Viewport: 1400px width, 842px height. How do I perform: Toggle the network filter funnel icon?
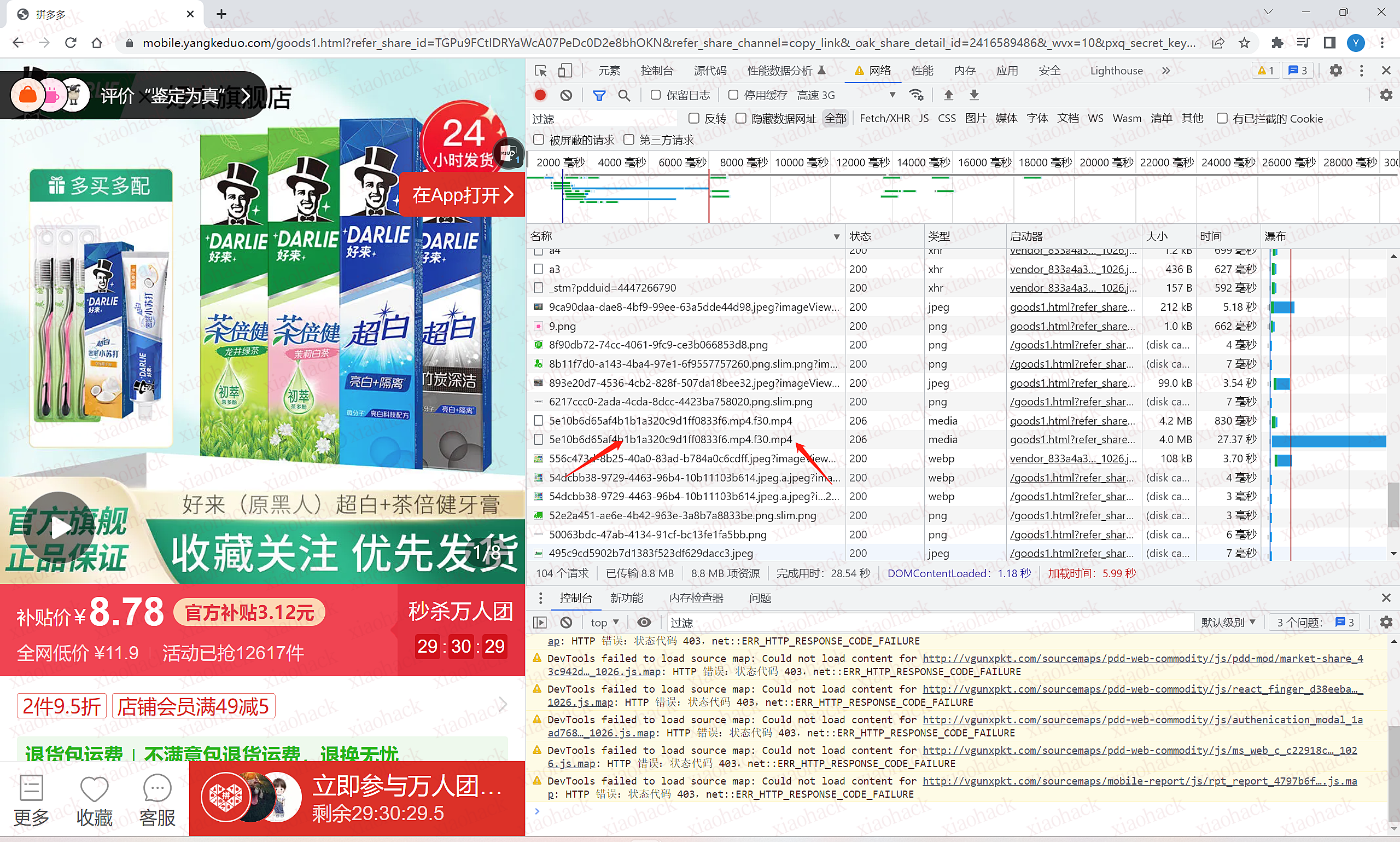pyautogui.click(x=599, y=95)
